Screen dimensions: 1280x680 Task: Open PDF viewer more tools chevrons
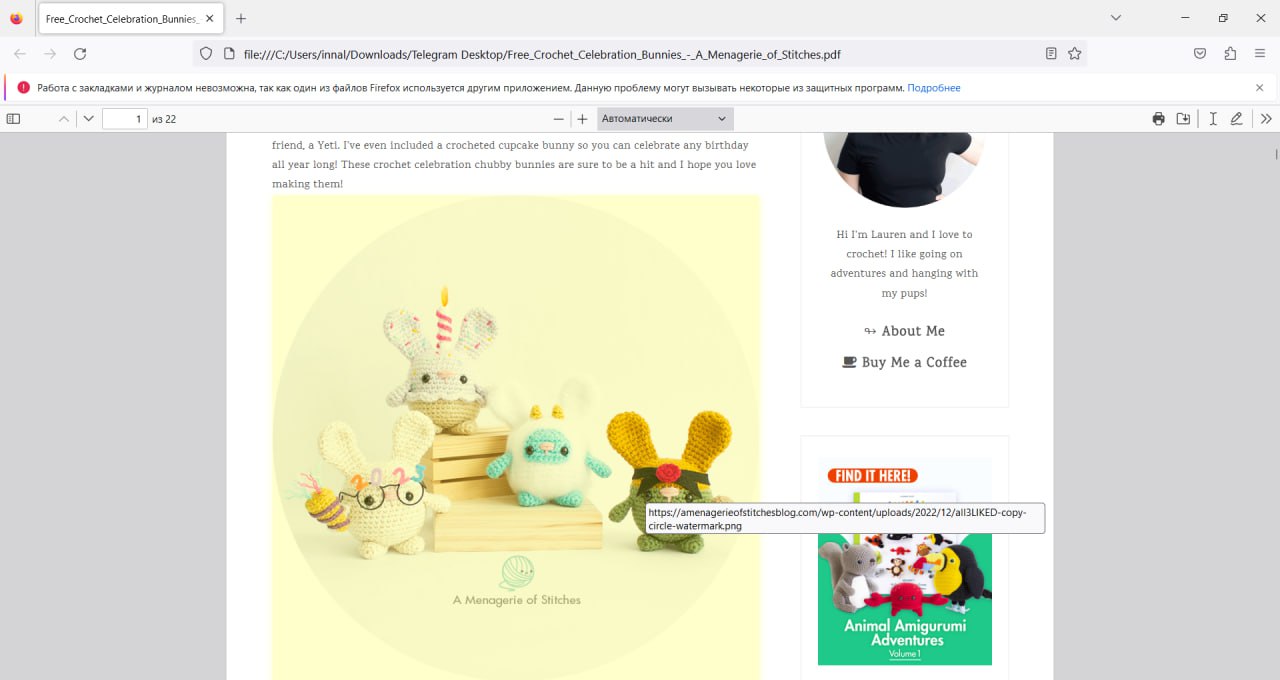click(x=1266, y=119)
